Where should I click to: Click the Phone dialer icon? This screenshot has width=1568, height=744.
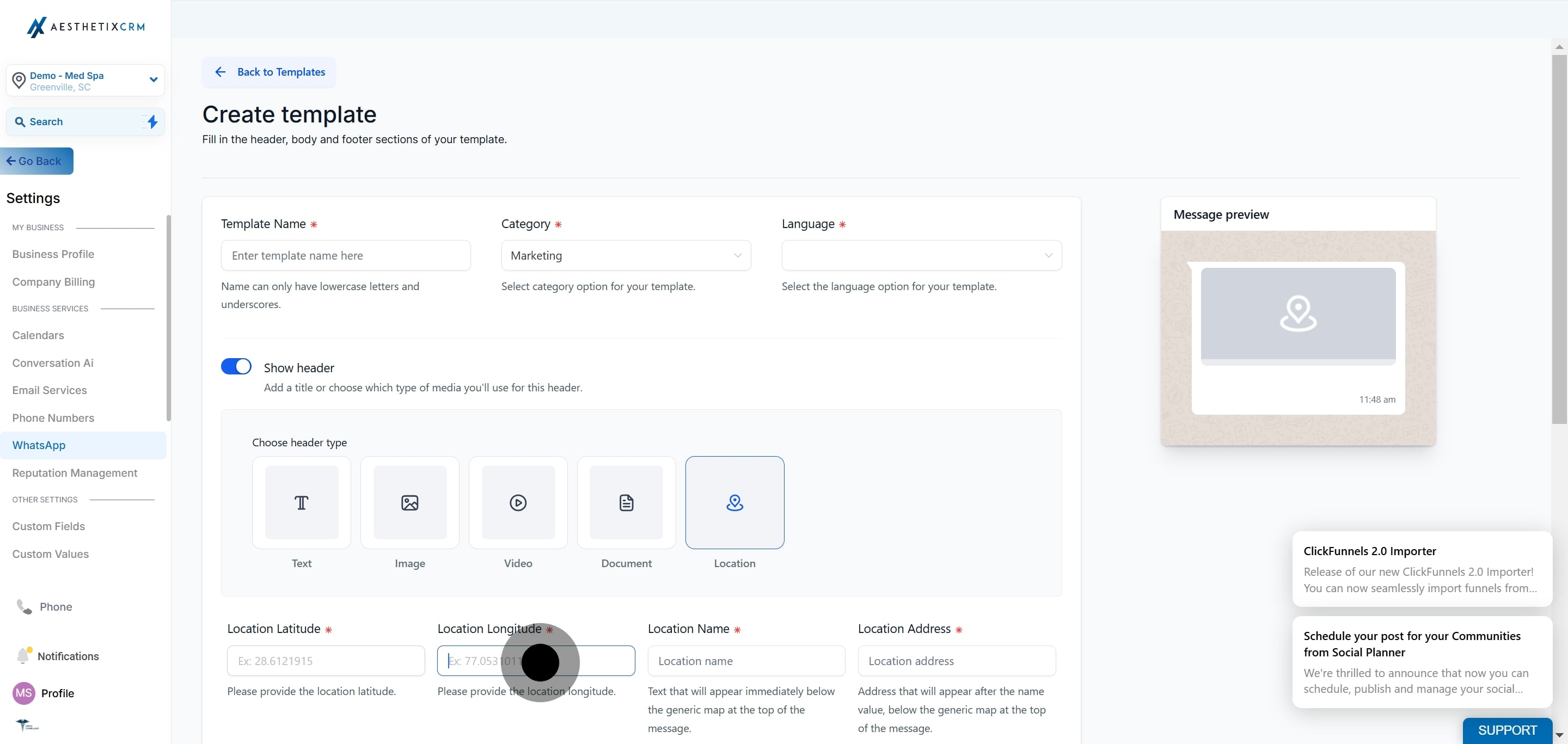tap(24, 606)
